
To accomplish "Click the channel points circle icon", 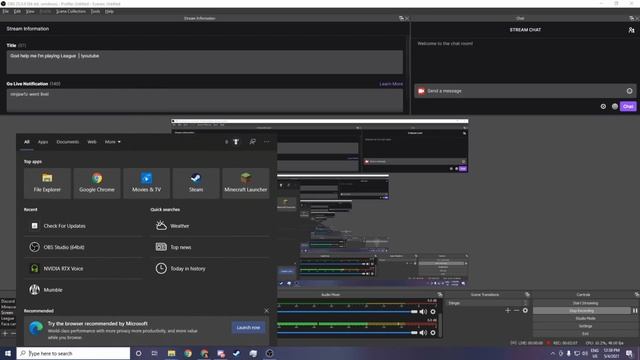I will pyautogui.click(x=615, y=107).
